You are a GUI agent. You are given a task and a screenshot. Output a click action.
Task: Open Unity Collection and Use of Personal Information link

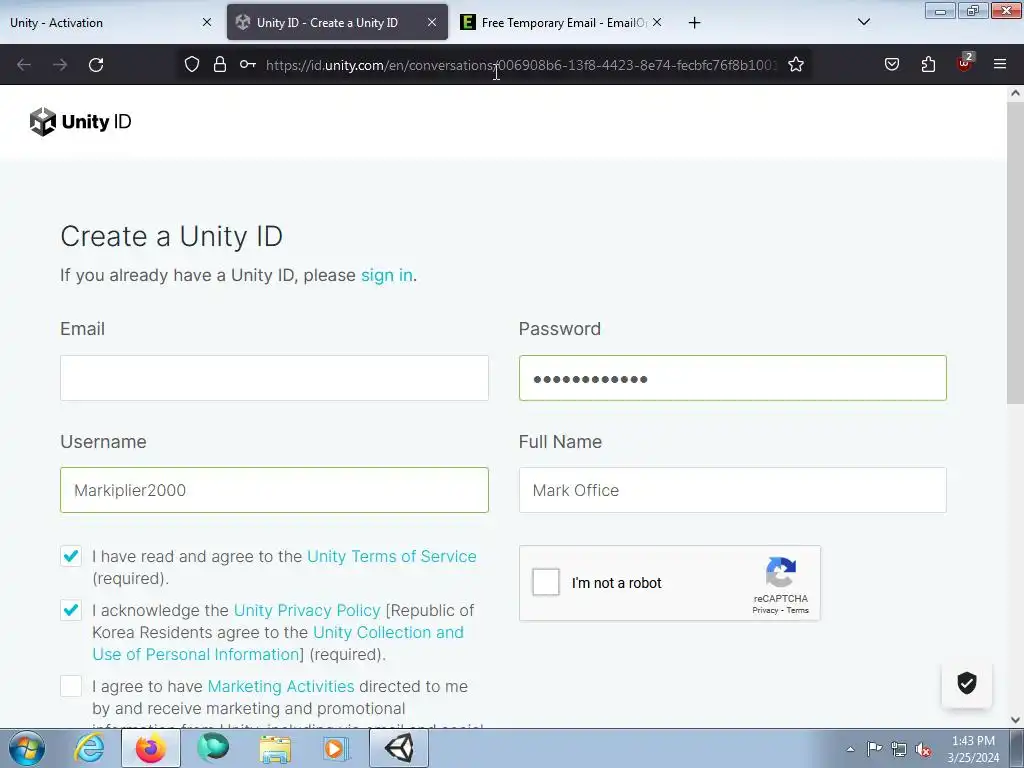278,643
